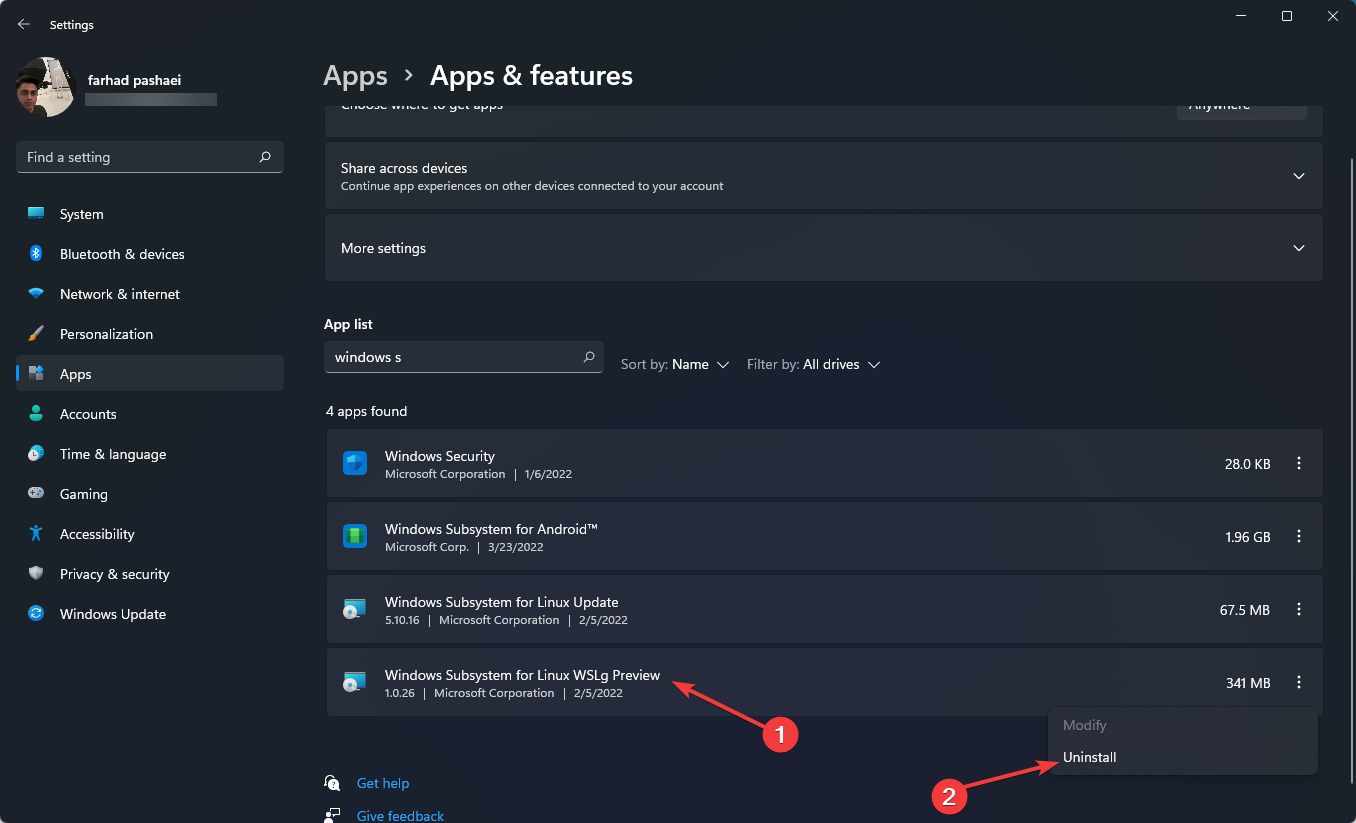Click the farhad pashaei profile picture
The image size is (1356, 823).
[x=46, y=87]
